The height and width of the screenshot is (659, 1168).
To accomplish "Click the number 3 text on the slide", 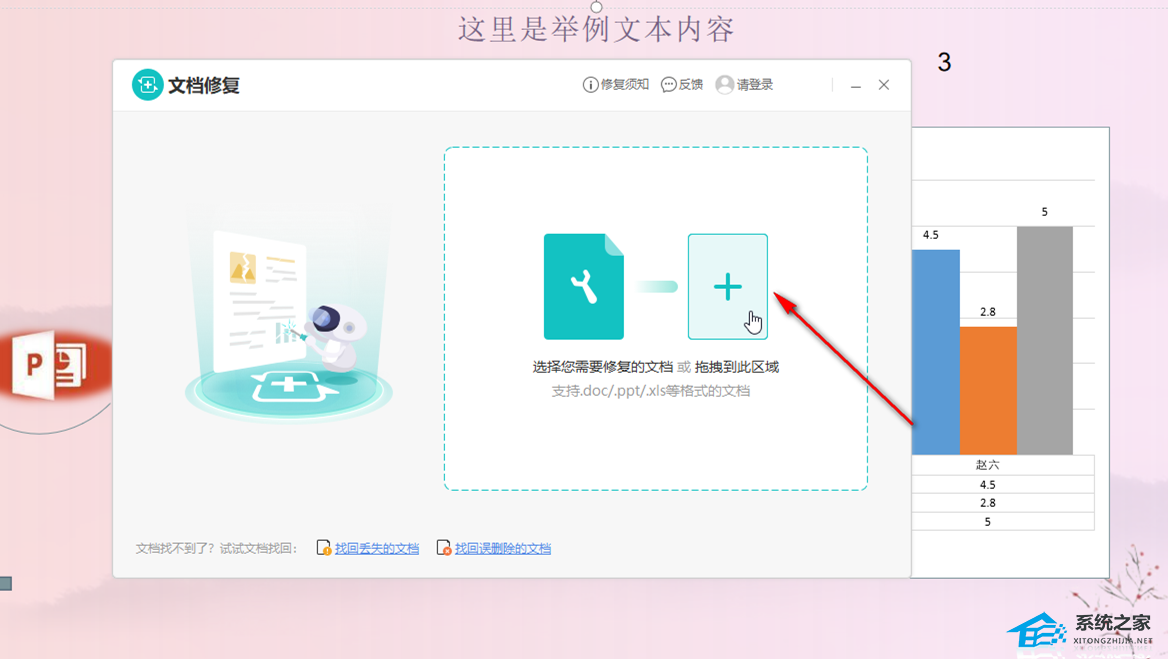I will coord(944,63).
